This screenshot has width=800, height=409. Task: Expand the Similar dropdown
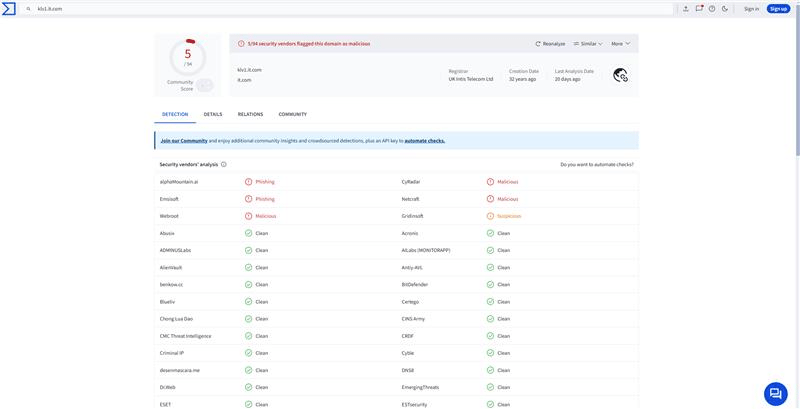click(588, 44)
